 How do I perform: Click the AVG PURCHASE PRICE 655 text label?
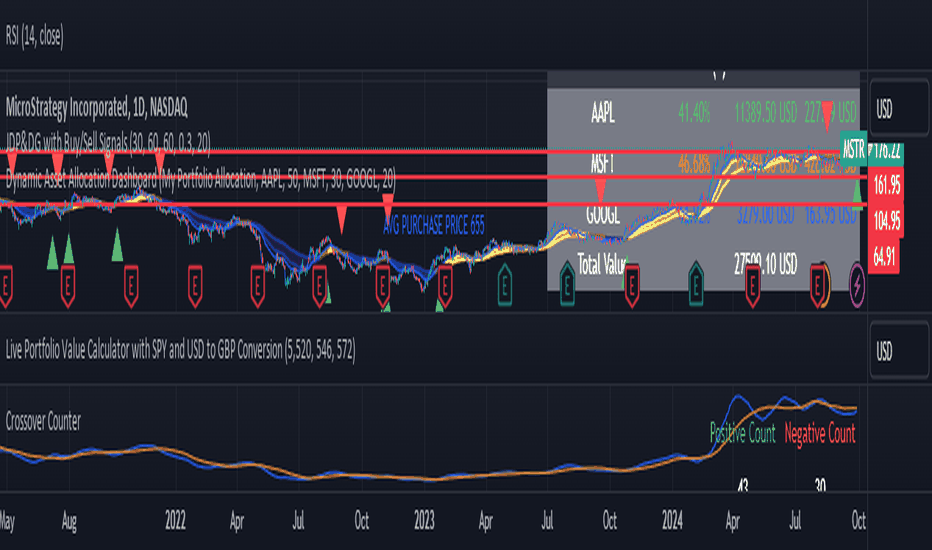coord(434,225)
